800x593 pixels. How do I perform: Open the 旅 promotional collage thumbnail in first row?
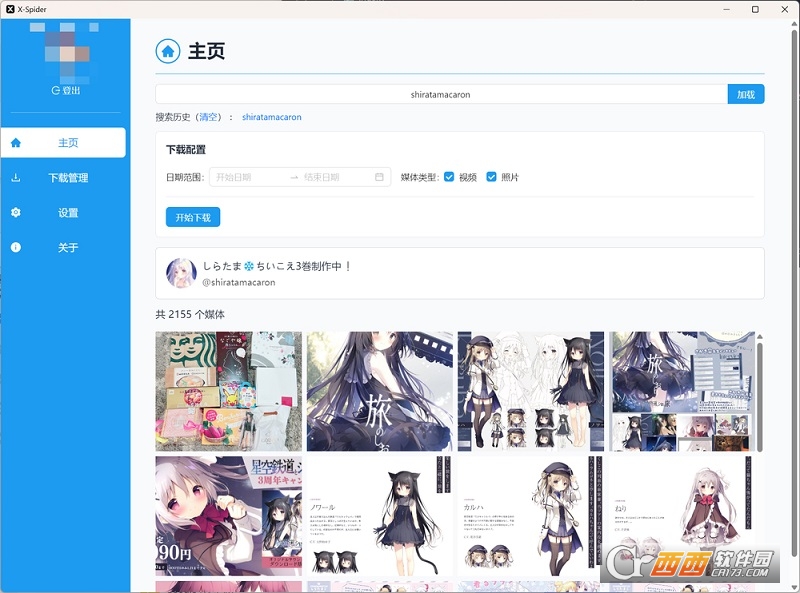[x=682, y=391]
